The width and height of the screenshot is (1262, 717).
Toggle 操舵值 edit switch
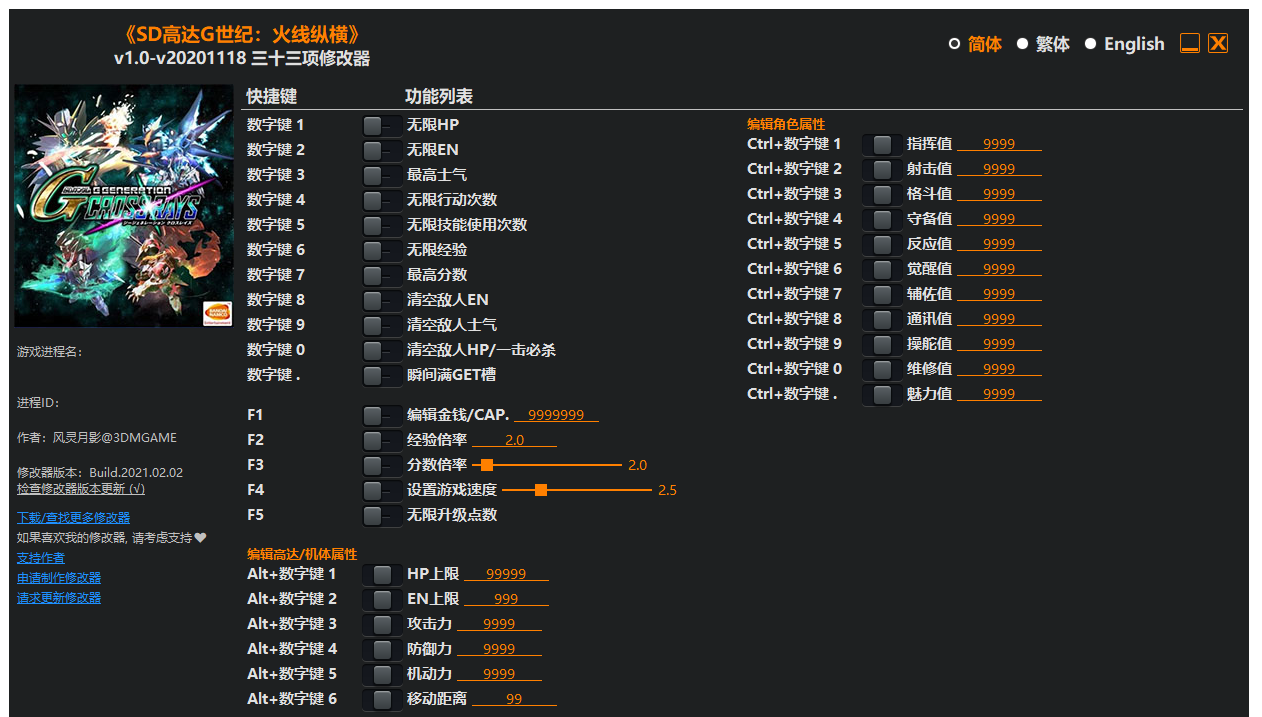[x=882, y=344]
